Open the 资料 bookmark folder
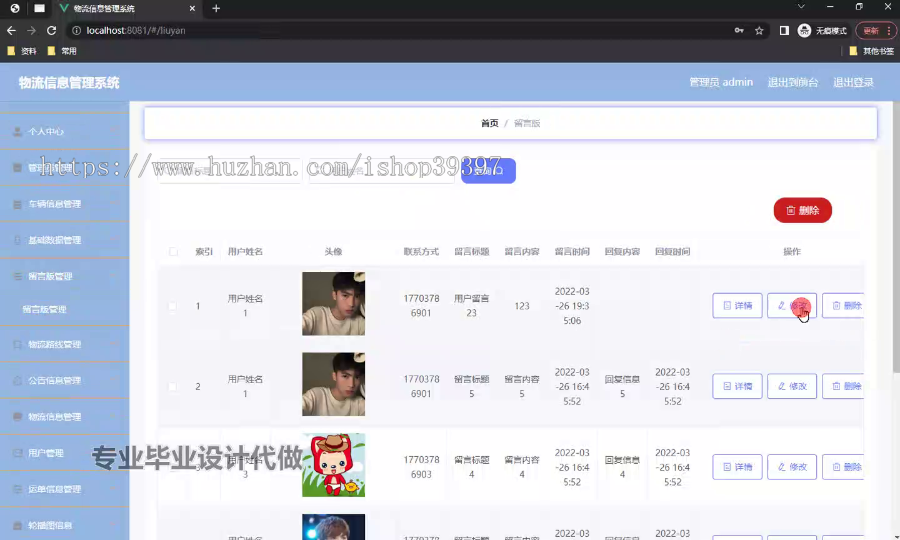The height and width of the screenshot is (540, 900). (x=22, y=51)
